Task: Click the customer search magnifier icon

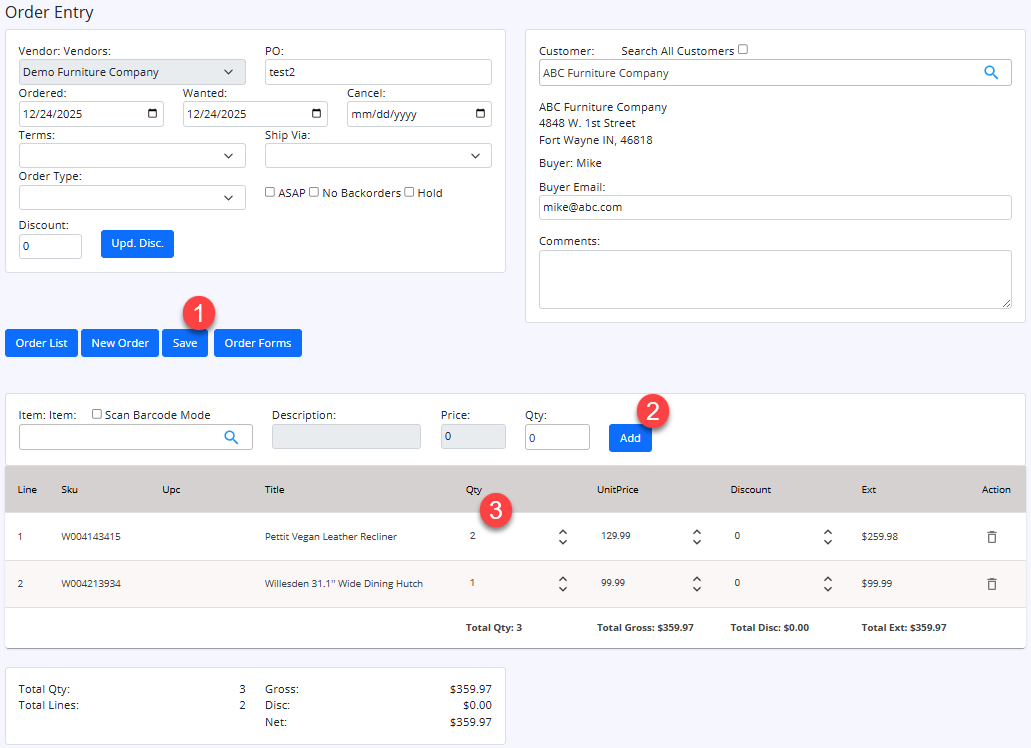Action: (x=991, y=73)
